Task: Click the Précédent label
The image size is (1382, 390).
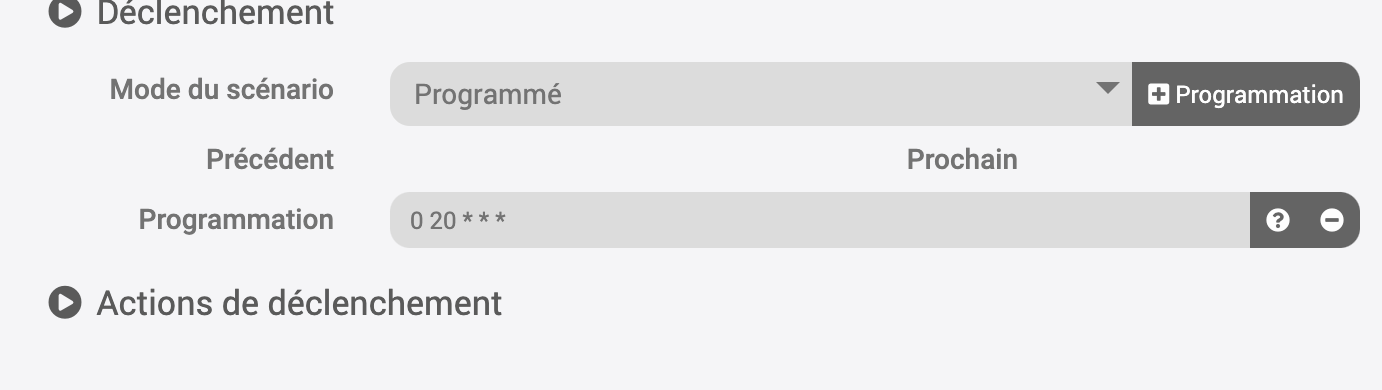Action: click(x=270, y=159)
